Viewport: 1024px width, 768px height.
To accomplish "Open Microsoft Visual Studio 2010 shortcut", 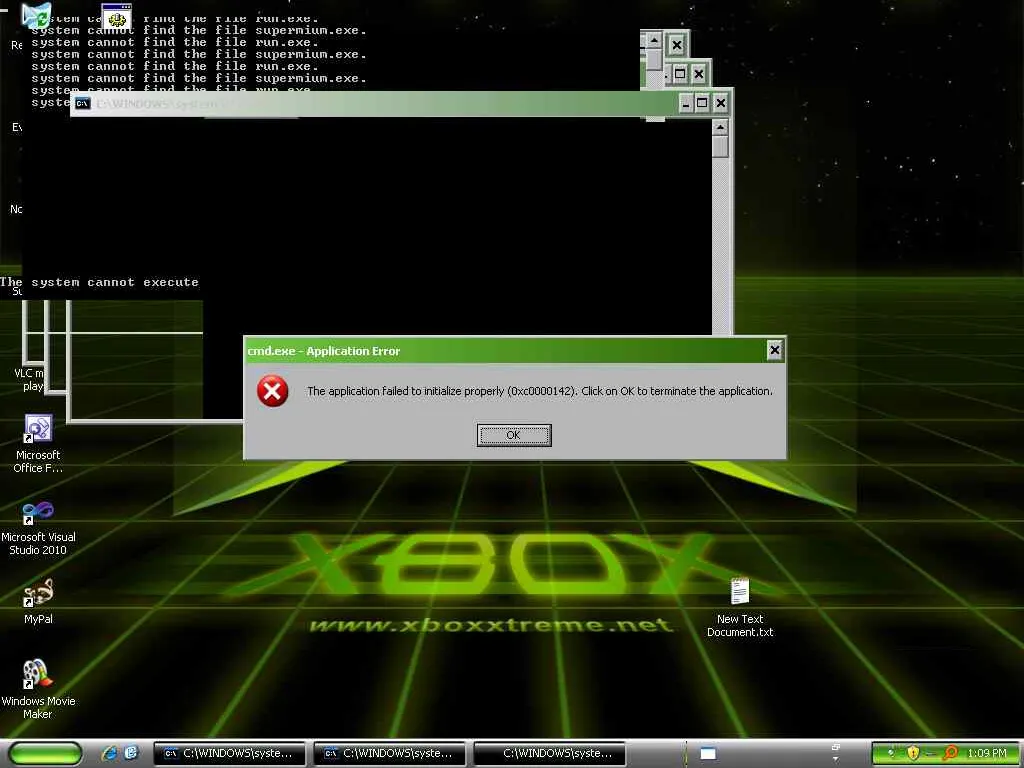I will [38, 528].
